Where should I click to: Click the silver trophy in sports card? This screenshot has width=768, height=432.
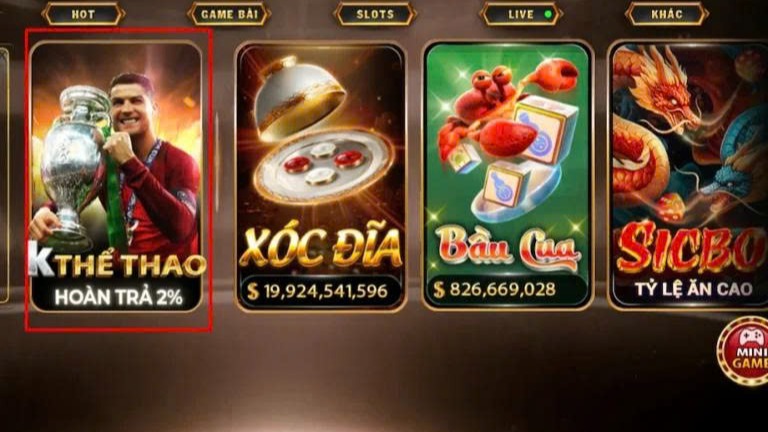pyautogui.click(x=73, y=164)
